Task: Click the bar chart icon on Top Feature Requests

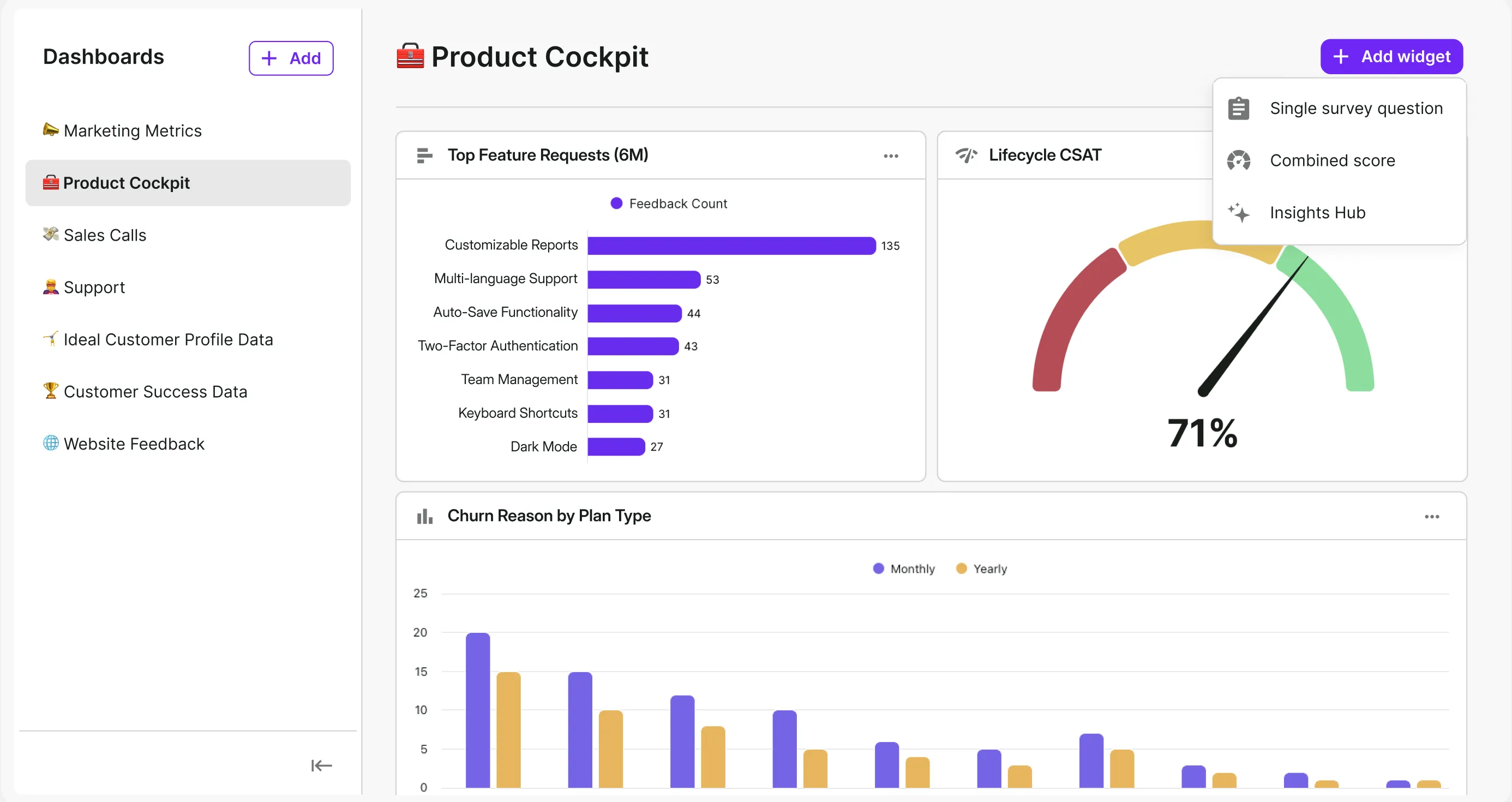Action: pyautogui.click(x=424, y=155)
